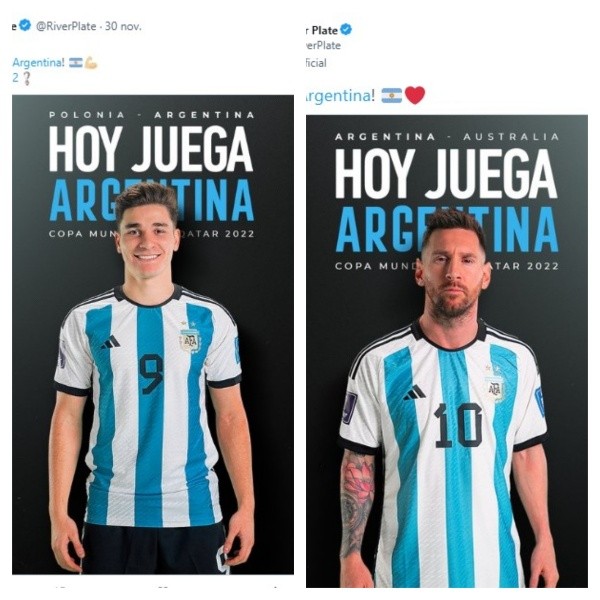Open the 'rgentina!' hashtag in right tweet
The height and width of the screenshot is (600, 600).
(339, 96)
